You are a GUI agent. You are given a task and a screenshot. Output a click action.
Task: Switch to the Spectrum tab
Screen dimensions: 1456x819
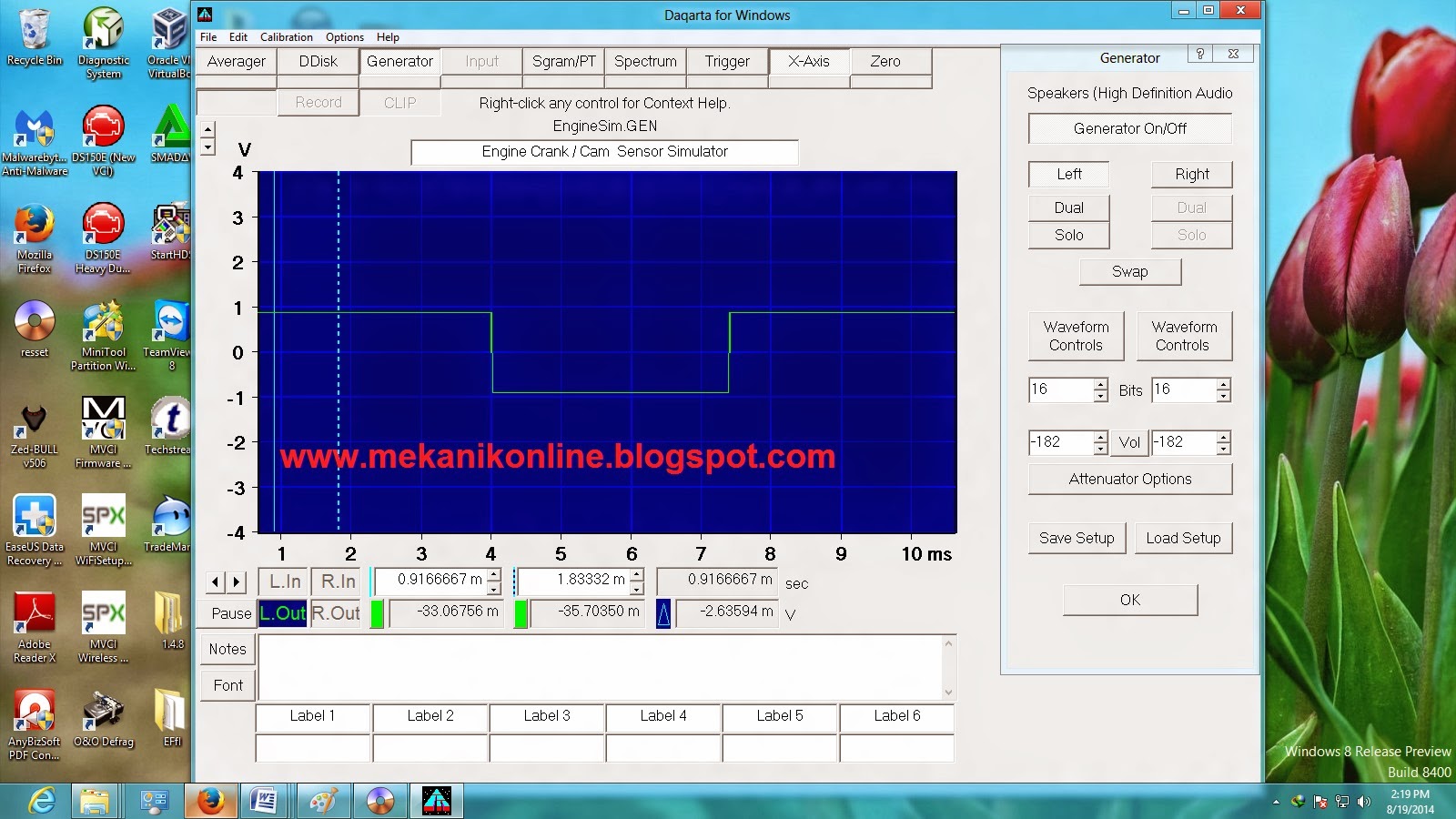645,62
